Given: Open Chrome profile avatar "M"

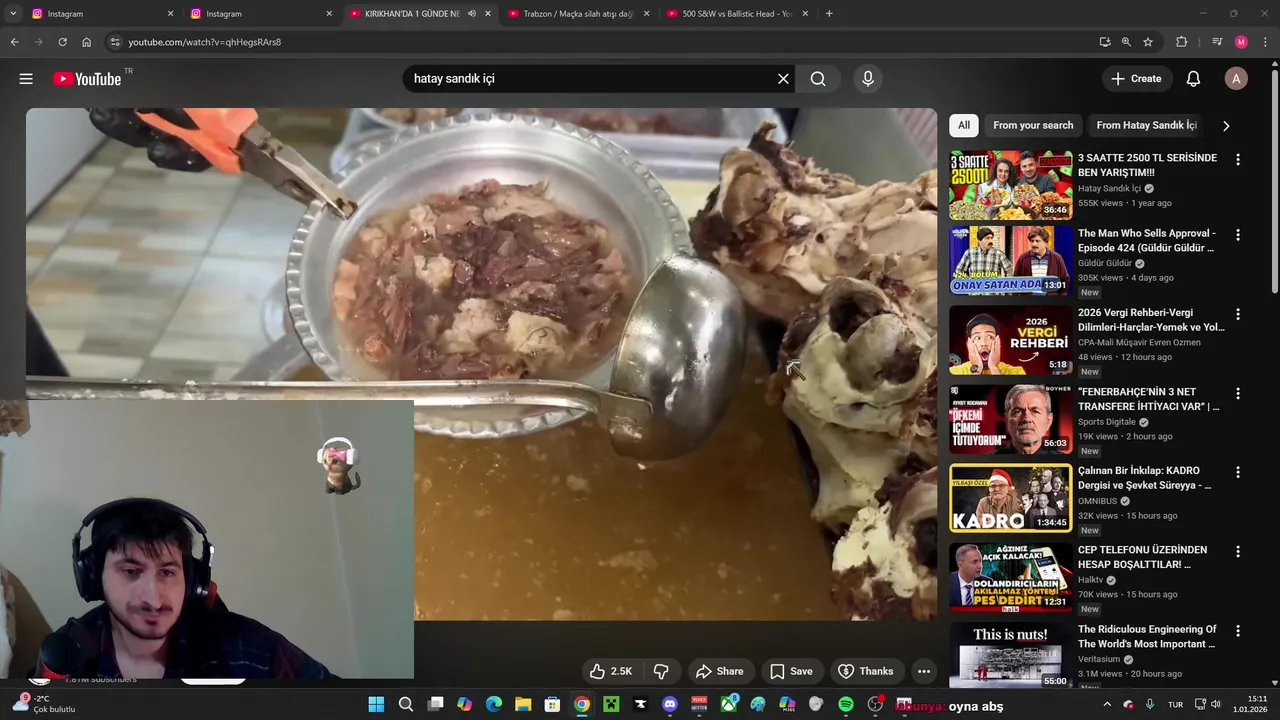Looking at the screenshot, I should [x=1241, y=42].
